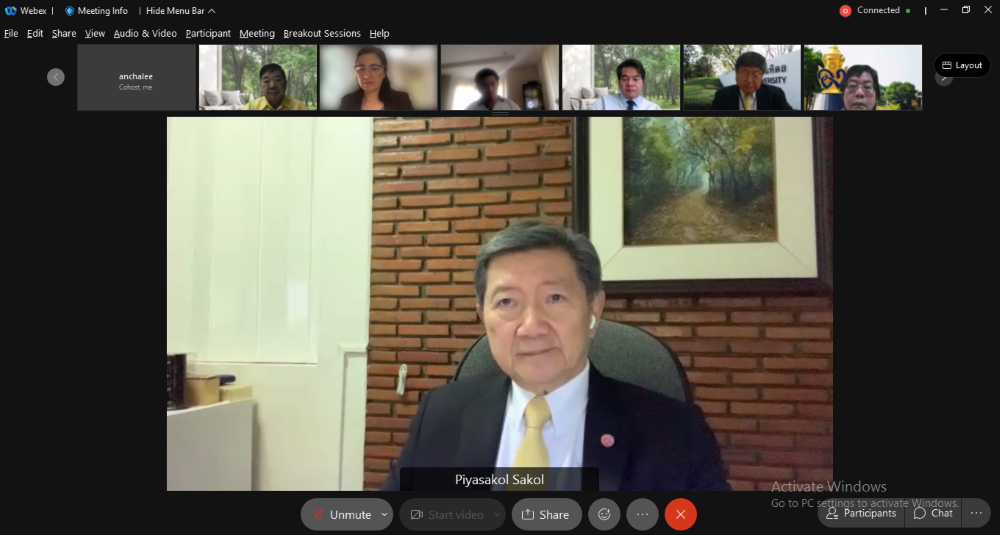Click the red leave meeting button
Image resolution: width=1000 pixels, height=535 pixels.
tap(680, 514)
